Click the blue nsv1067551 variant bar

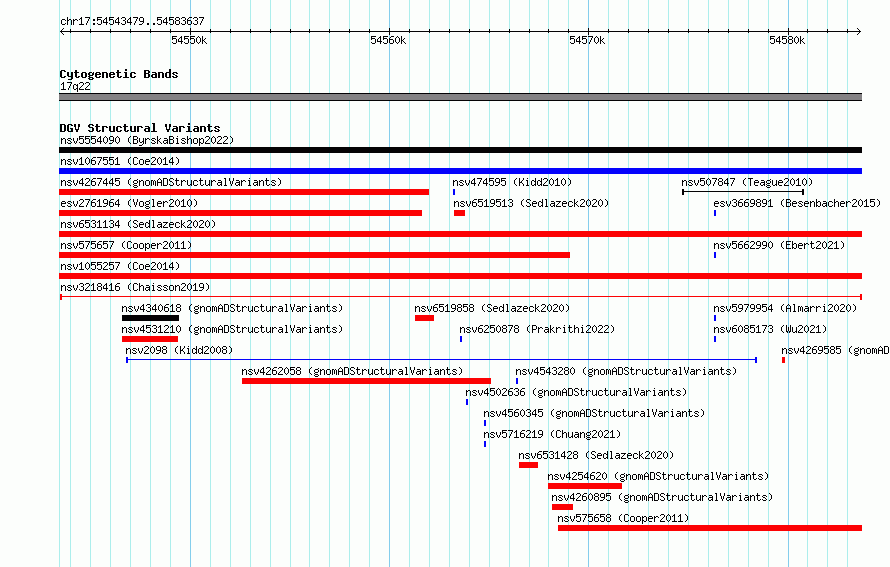pyautogui.click(x=460, y=171)
